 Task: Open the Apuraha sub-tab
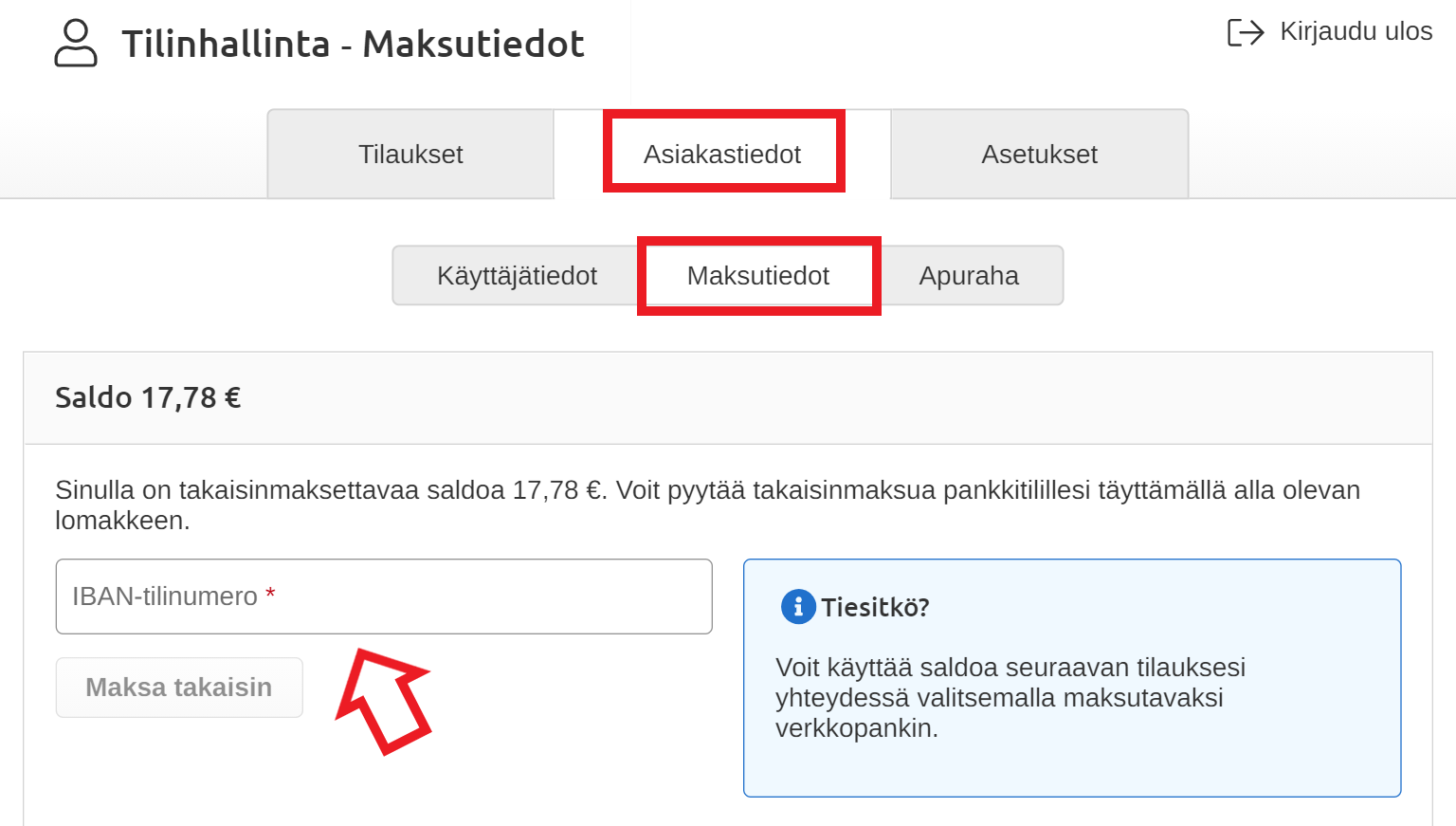pyautogui.click(x=969, y=276)
